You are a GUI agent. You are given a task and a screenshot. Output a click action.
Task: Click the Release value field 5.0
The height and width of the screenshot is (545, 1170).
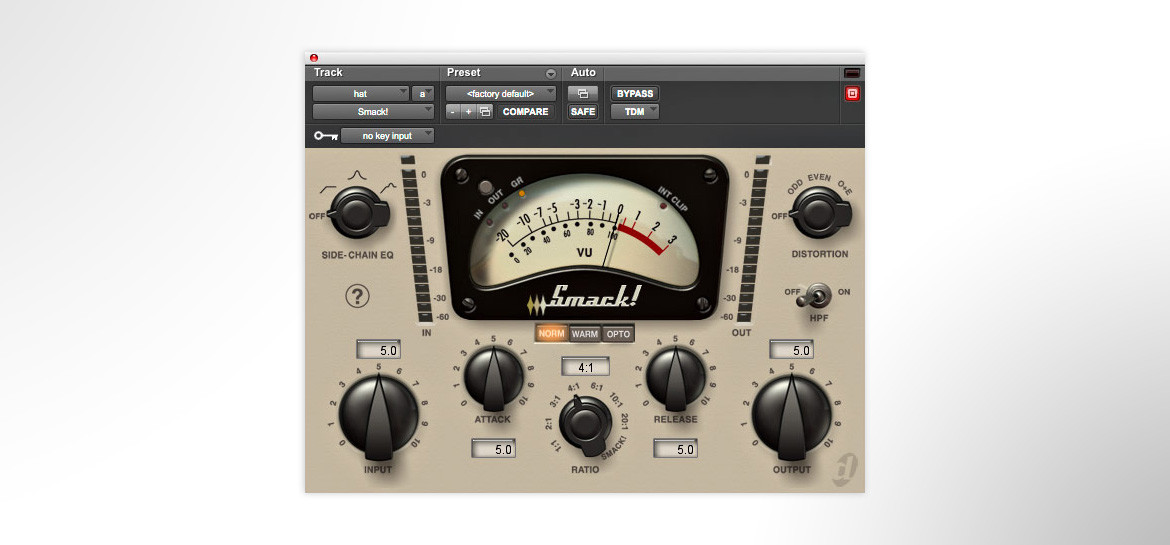pos(675,449)
